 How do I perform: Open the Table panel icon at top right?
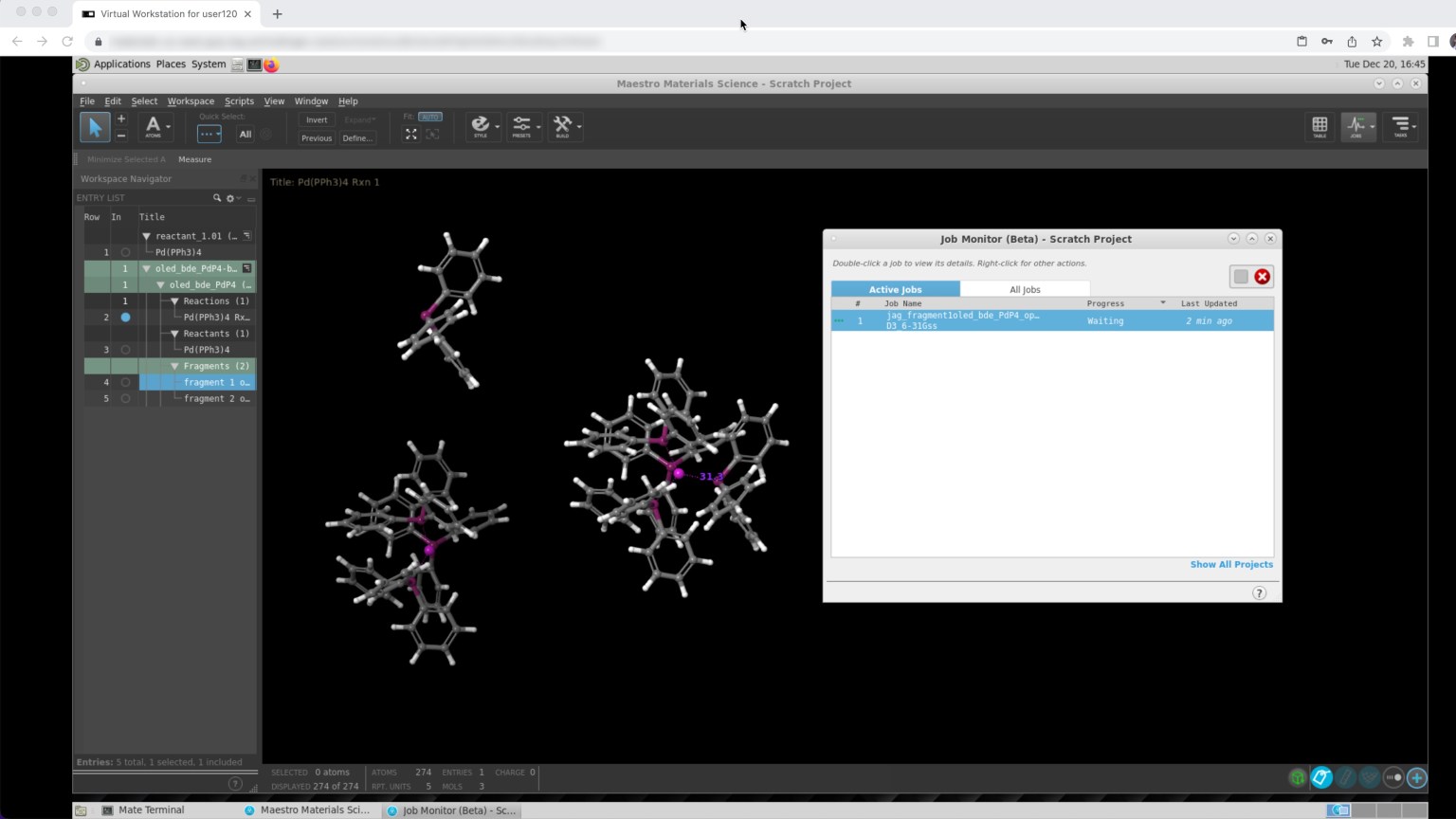1319,125
